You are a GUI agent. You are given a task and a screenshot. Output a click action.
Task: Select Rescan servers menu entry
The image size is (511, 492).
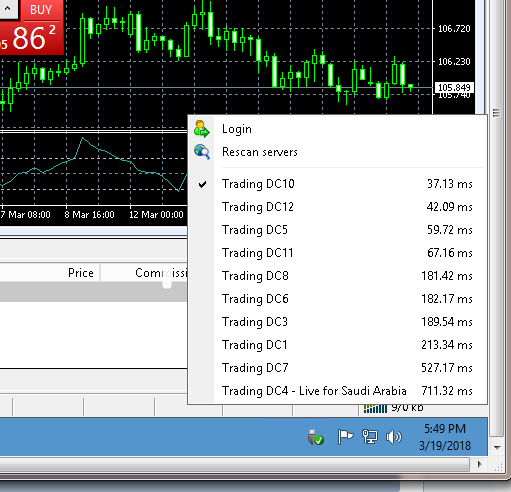click(337, 152)
